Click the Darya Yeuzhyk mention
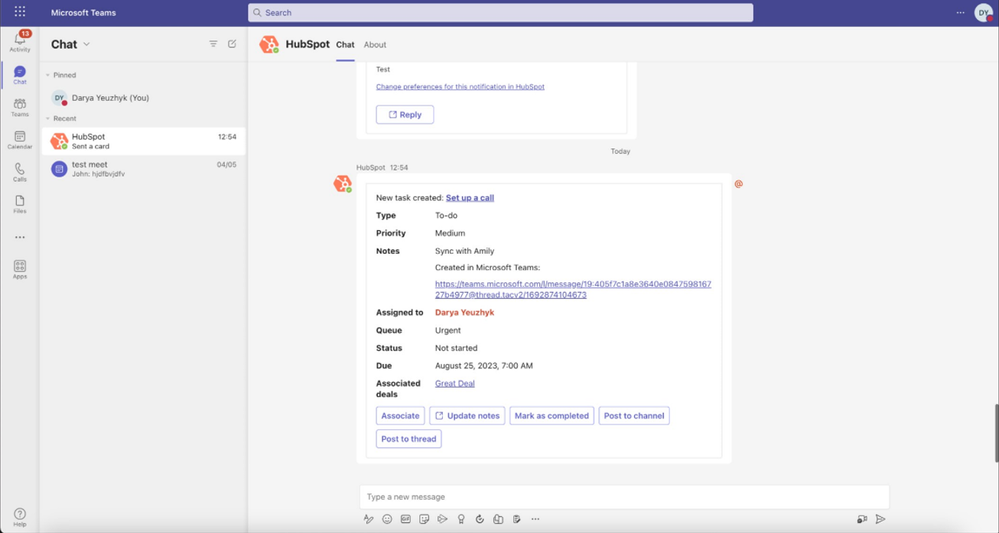This screenshot has height=533, width=999. point(464,313)
